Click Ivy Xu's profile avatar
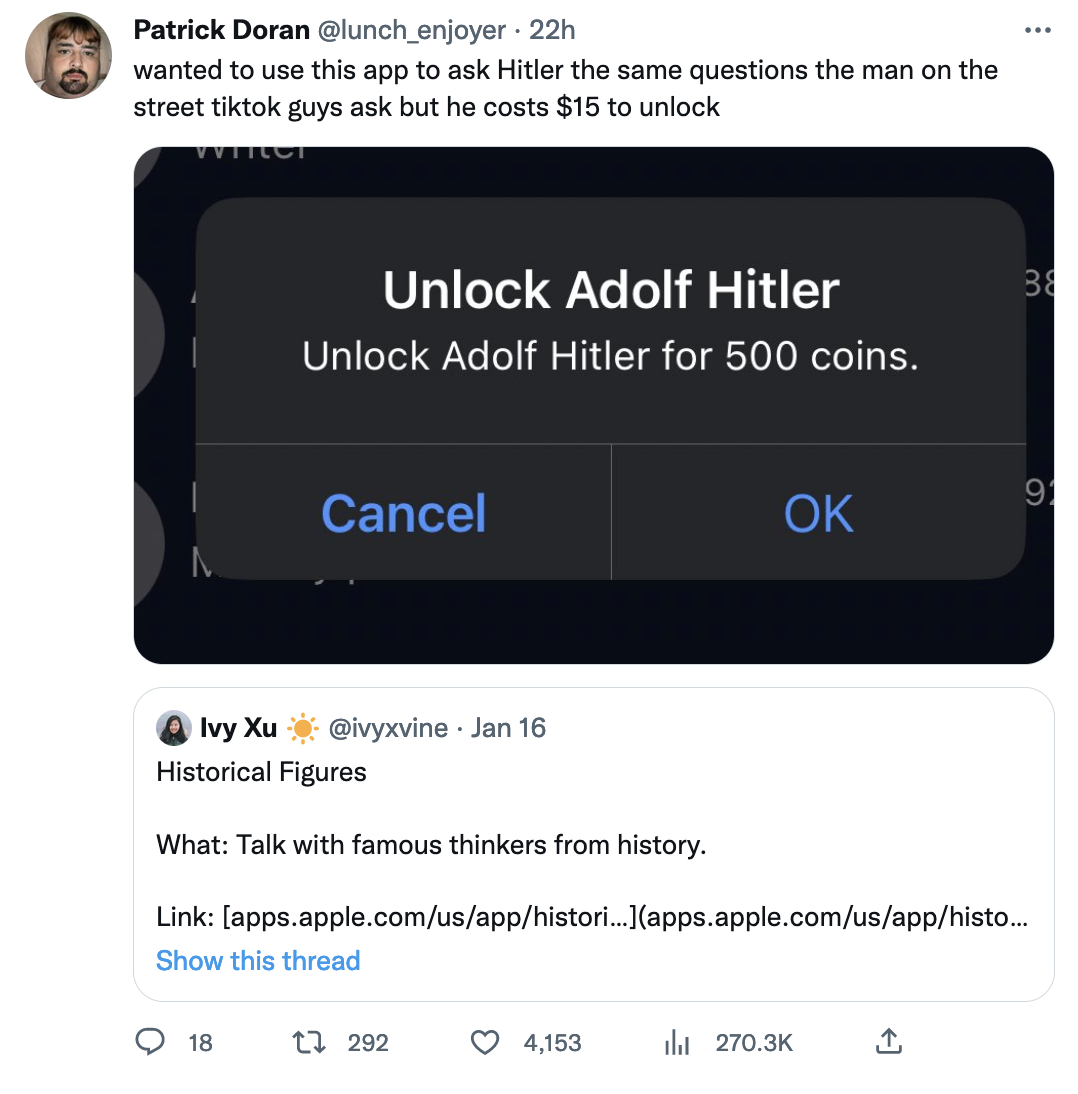The height and width of the screenshot is (1094, 1078). click(172, 728)
